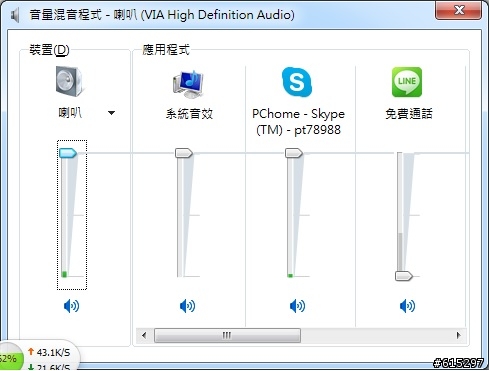Mute the PChome Skype channel
Viewport: 489px width, 371px height.
click(297, 306)
